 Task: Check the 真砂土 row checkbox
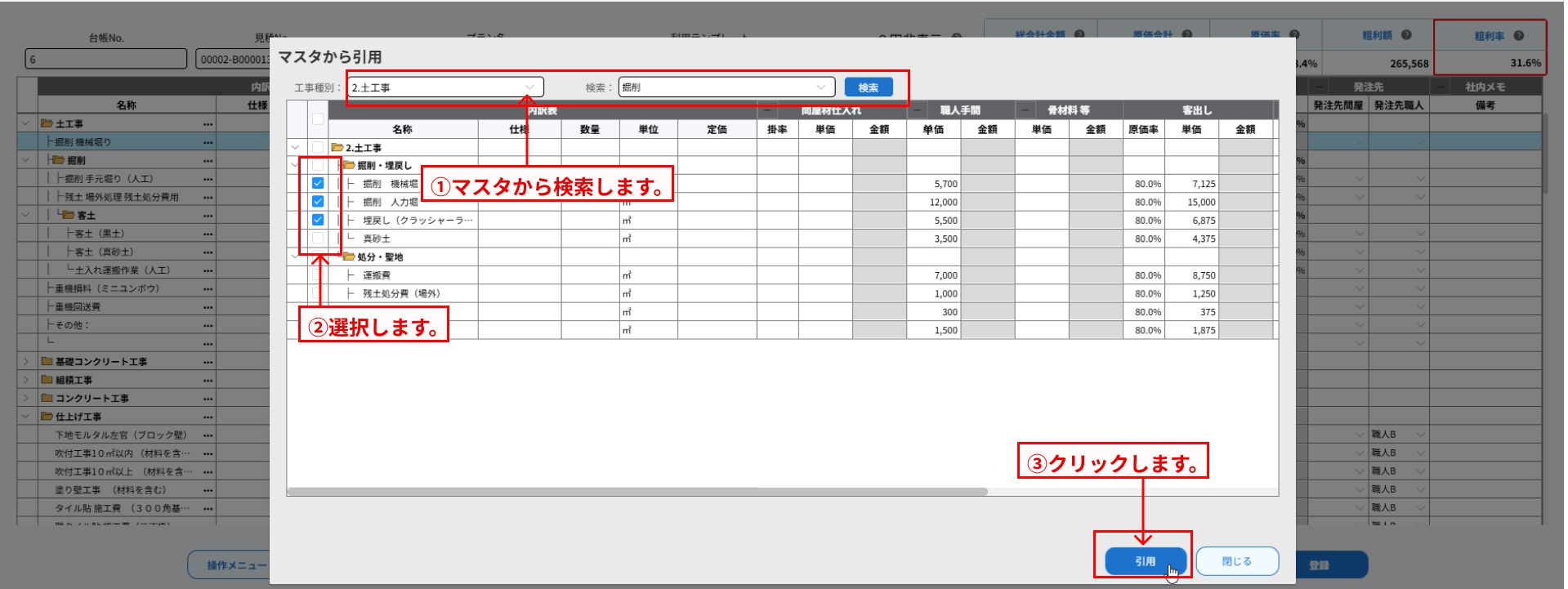(318, 239)
